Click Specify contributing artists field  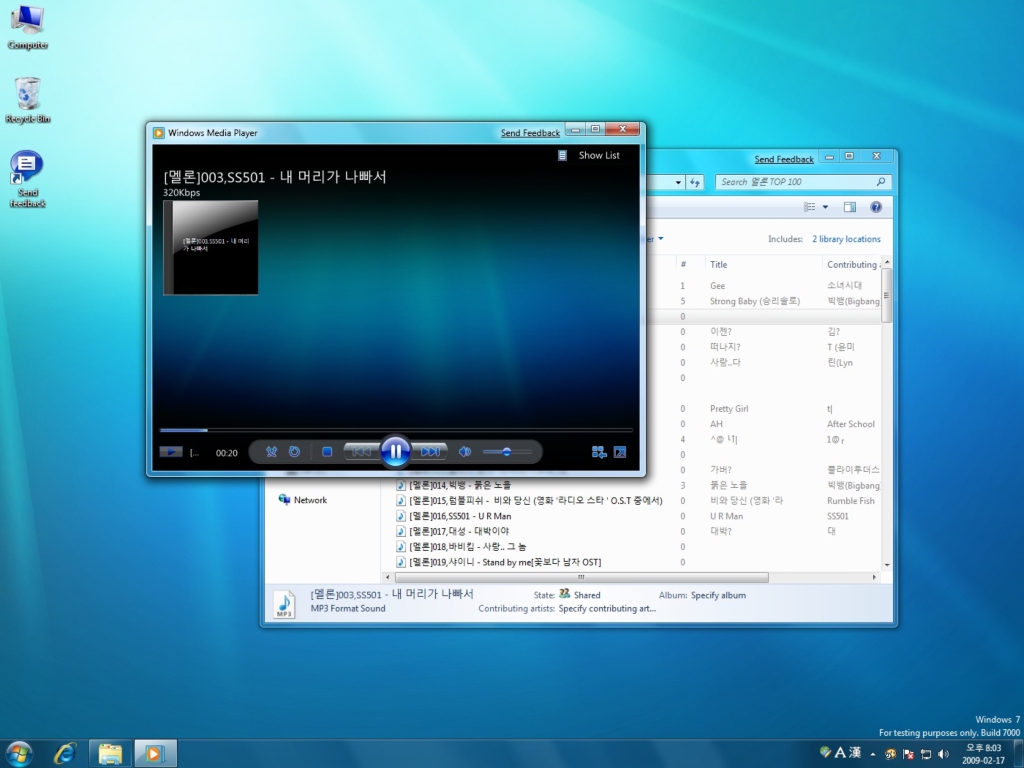(607, 609)
